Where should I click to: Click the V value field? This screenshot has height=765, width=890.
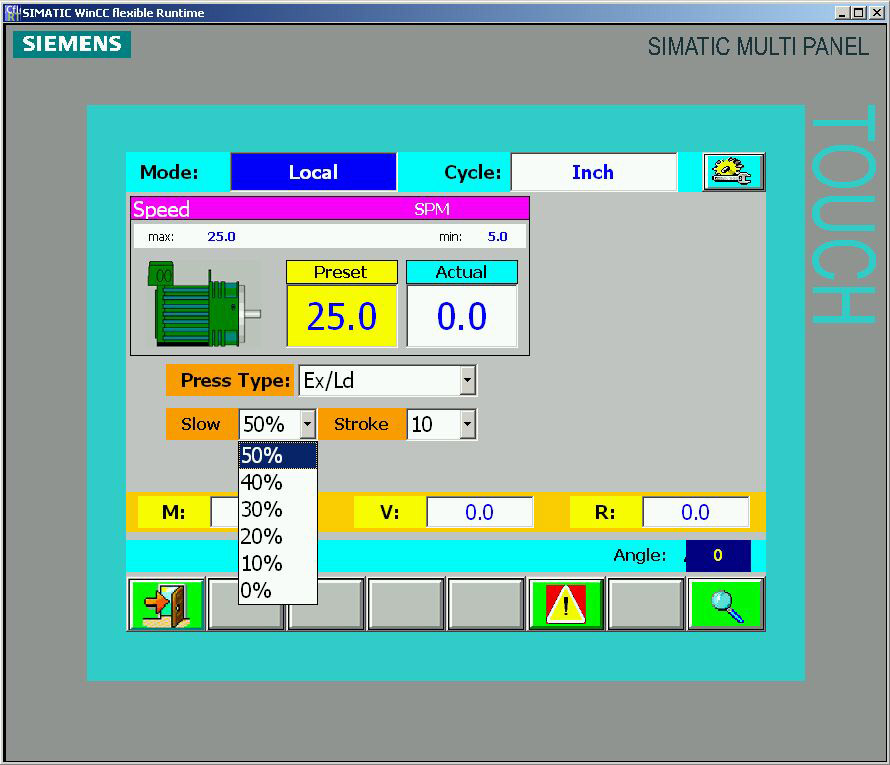480,512
